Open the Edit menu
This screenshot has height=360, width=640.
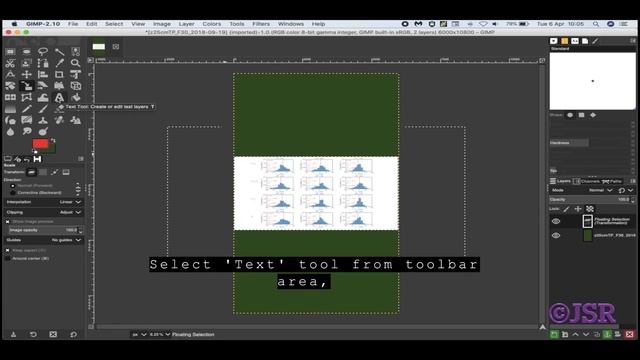pyautogui.click(x=91, y=24)
